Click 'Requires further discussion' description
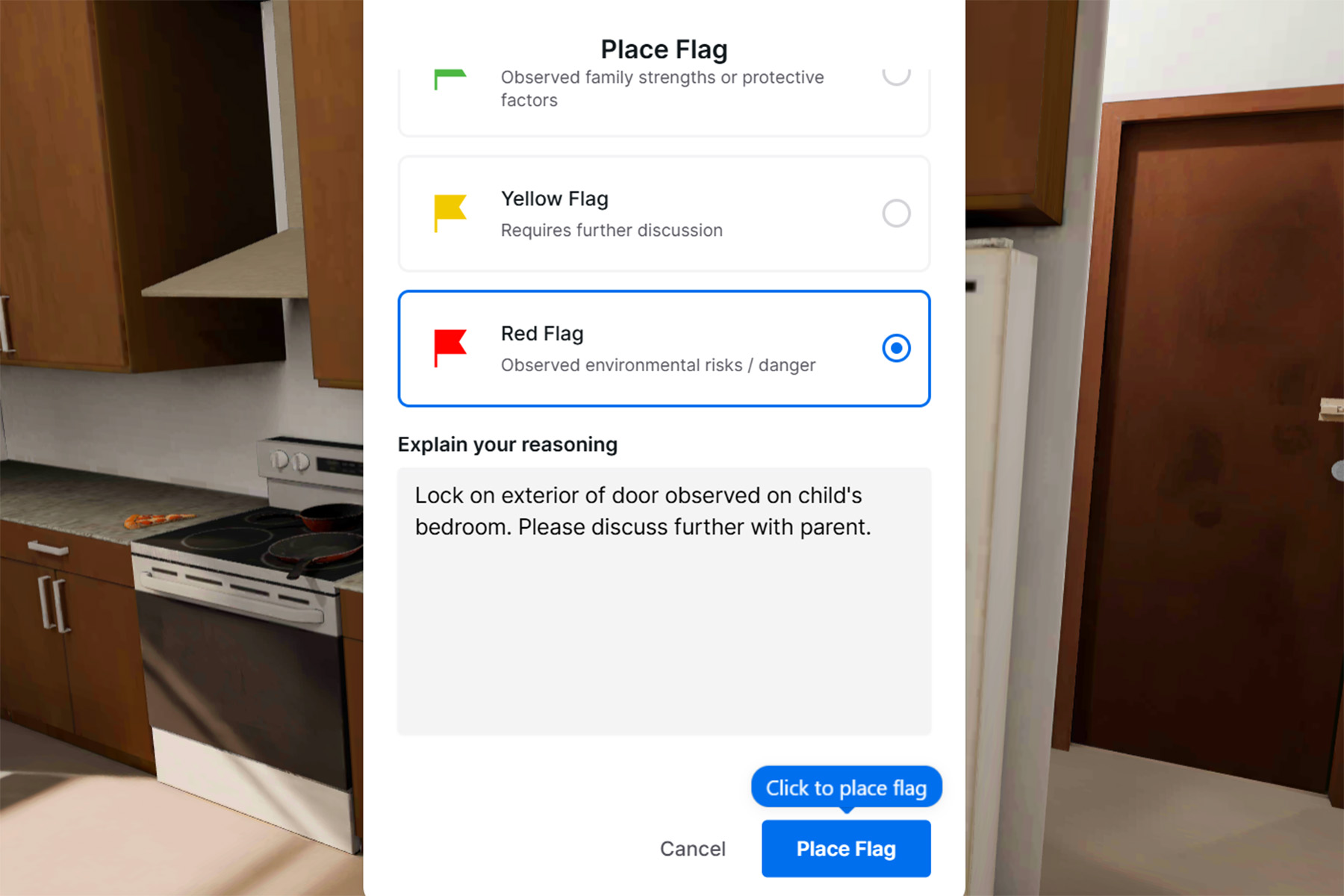This screenshot has height=896, width=1344. point(612,230)
